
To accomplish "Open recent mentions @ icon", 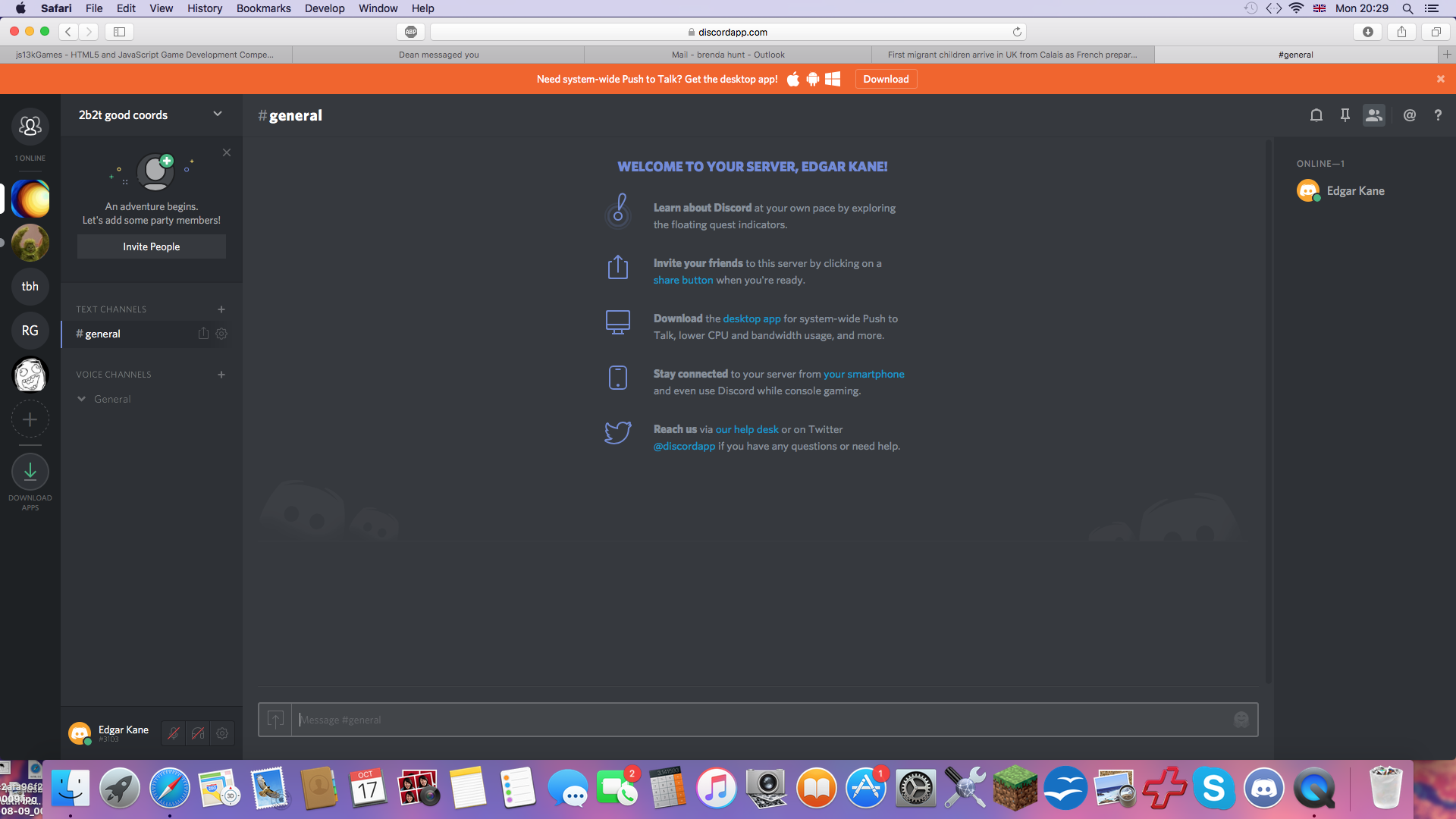I will tap(1410, 115).
